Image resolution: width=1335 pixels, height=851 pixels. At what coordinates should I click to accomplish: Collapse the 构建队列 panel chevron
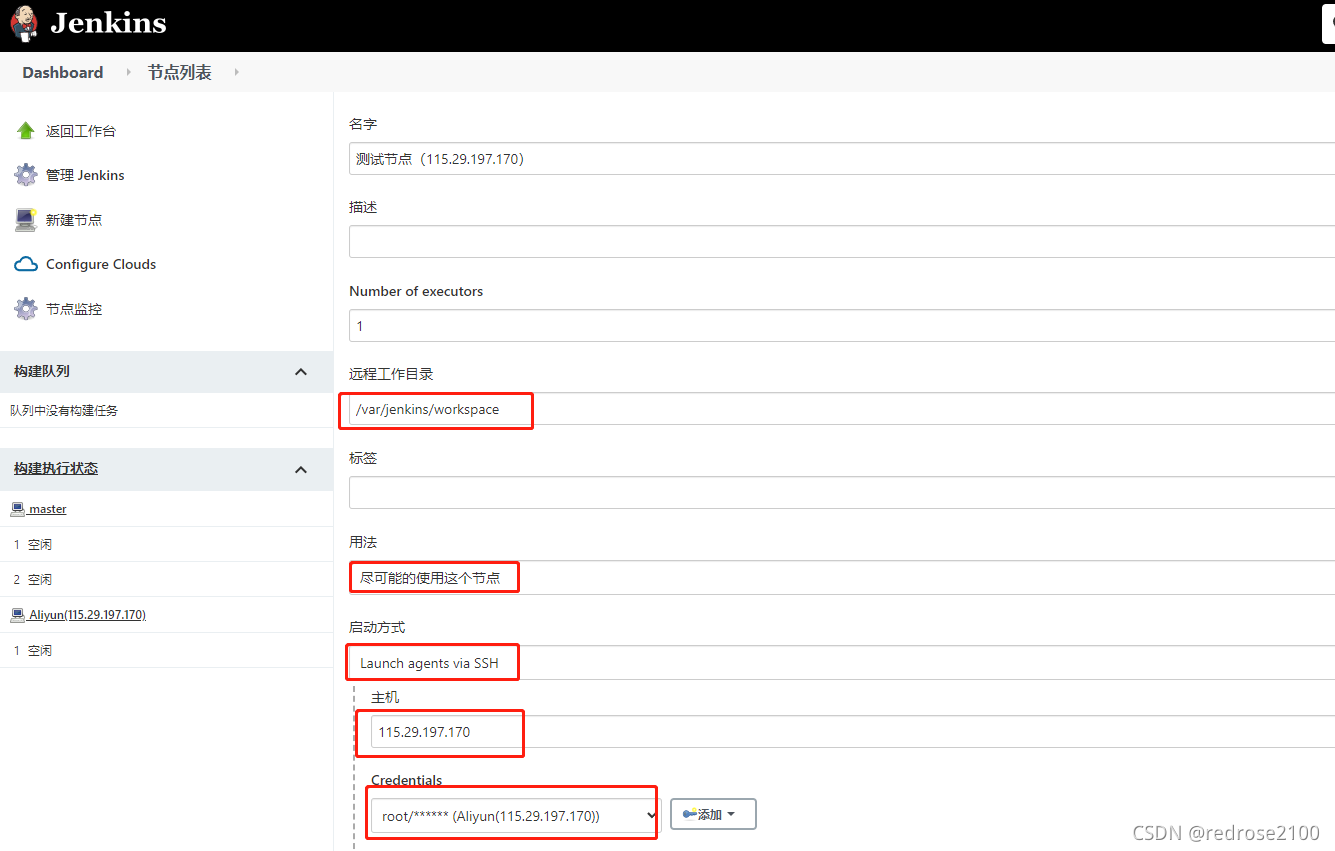[x=301, y=372]
